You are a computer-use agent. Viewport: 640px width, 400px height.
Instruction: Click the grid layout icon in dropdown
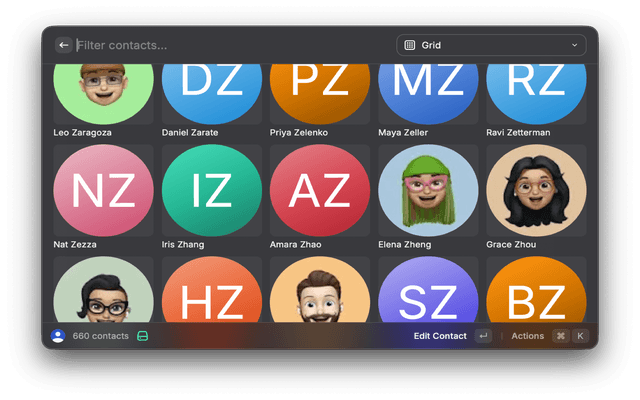click(410, 45)
